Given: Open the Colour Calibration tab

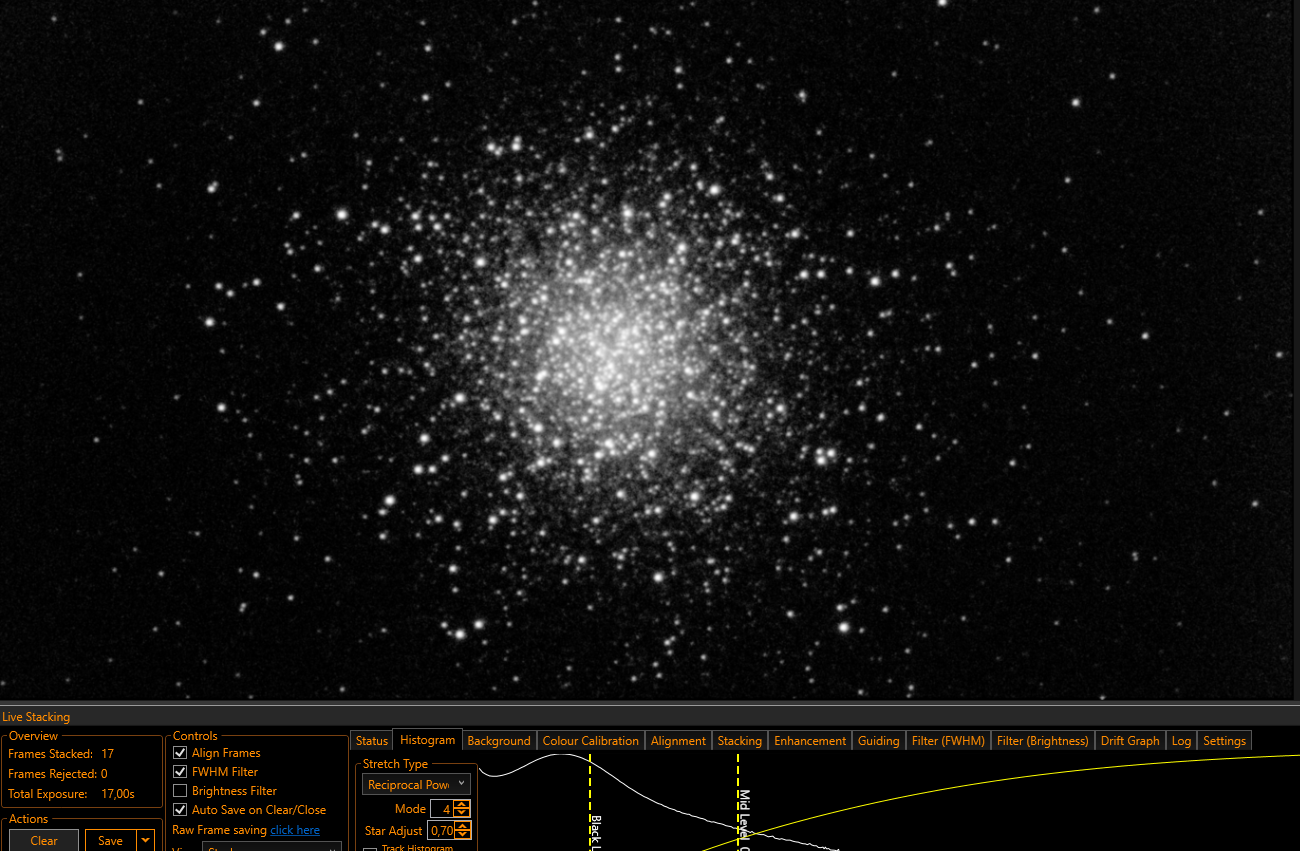Looking at the screenshot, I should (590, 741).
